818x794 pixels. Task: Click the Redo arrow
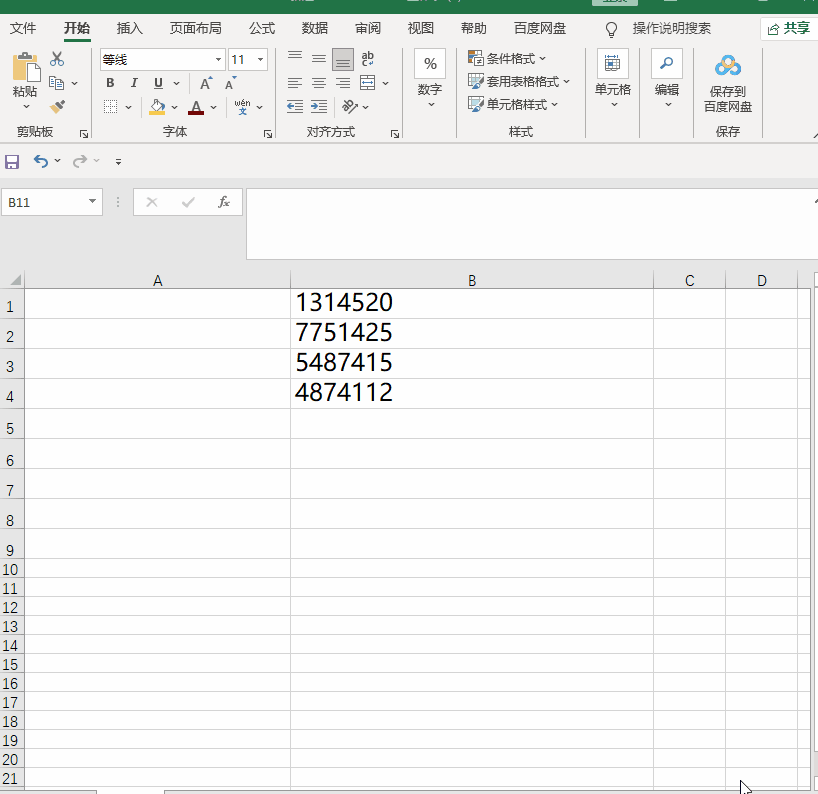click(x=80, y=161)
